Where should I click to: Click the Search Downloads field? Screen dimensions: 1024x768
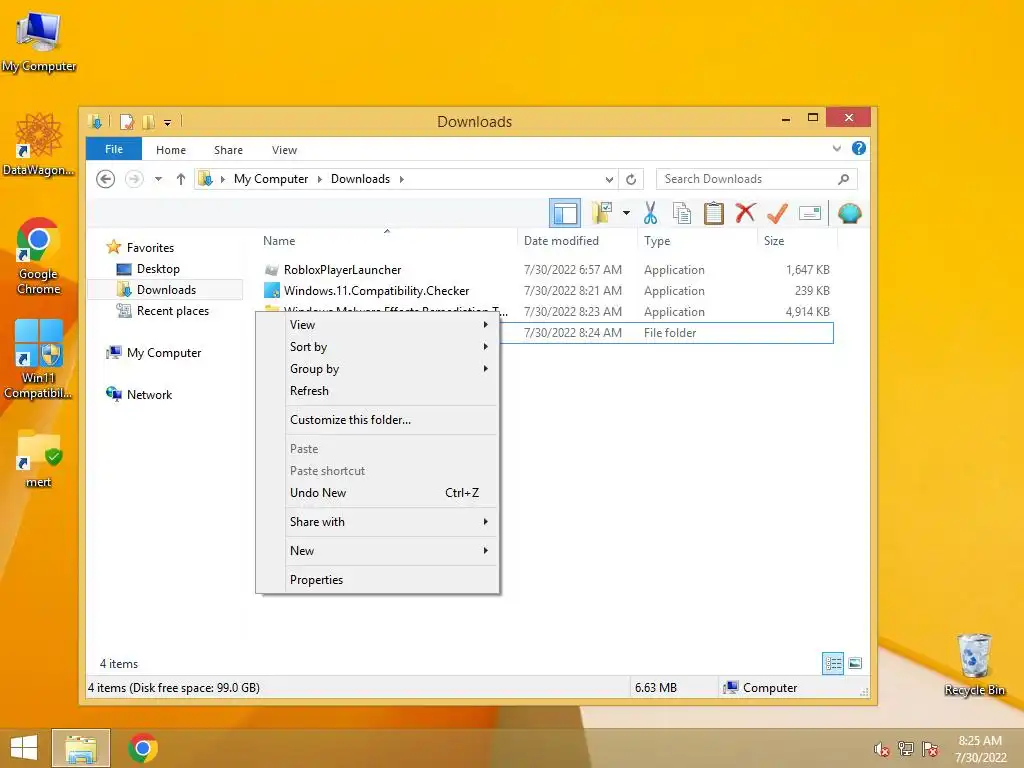click(757, 179)
